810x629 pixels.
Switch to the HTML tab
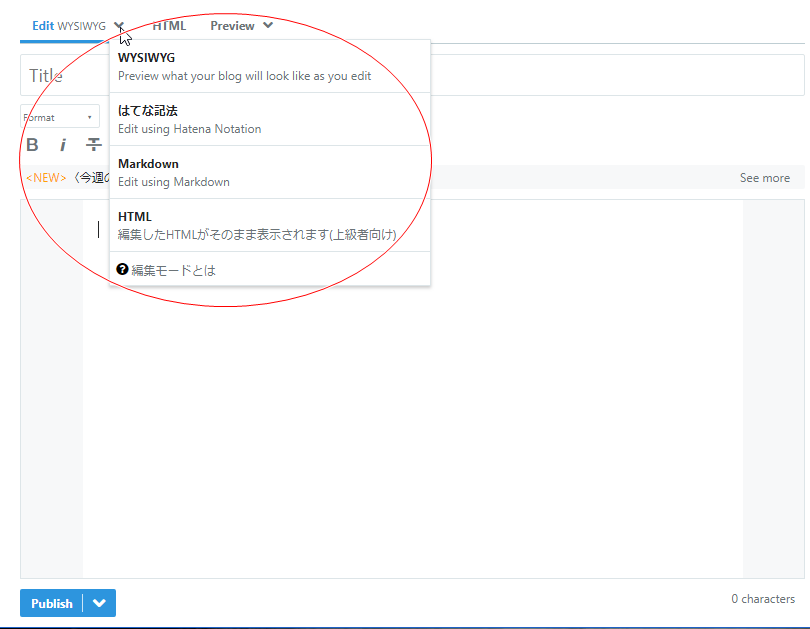click(x=169, y=25)
